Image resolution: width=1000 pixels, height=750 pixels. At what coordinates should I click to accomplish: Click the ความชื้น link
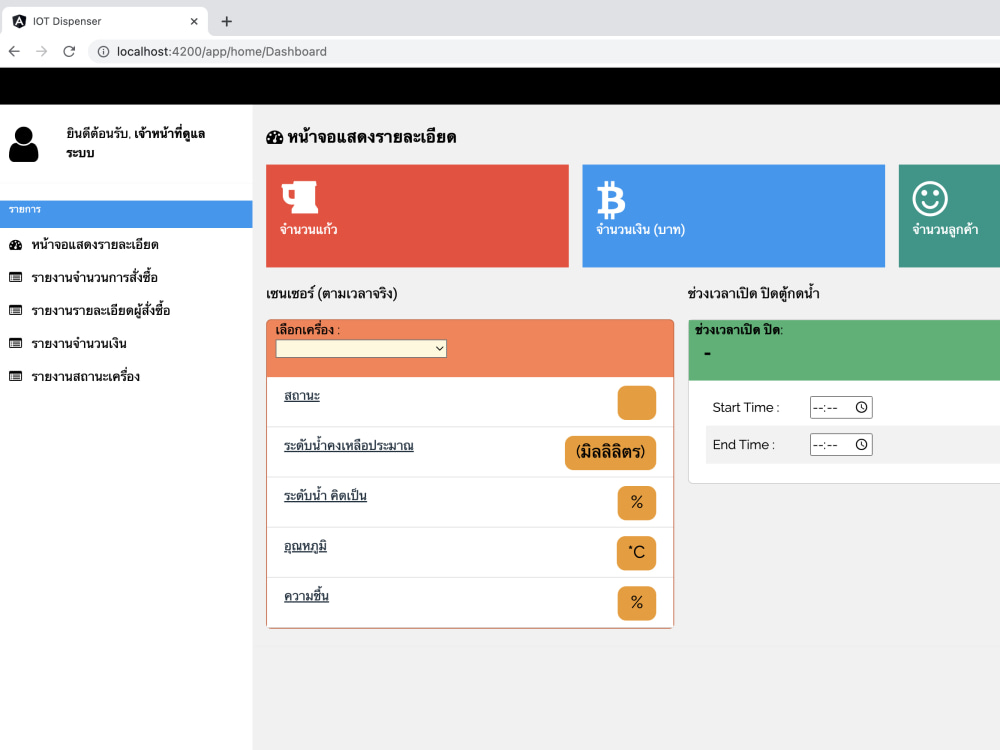click(x=306, y=596)
